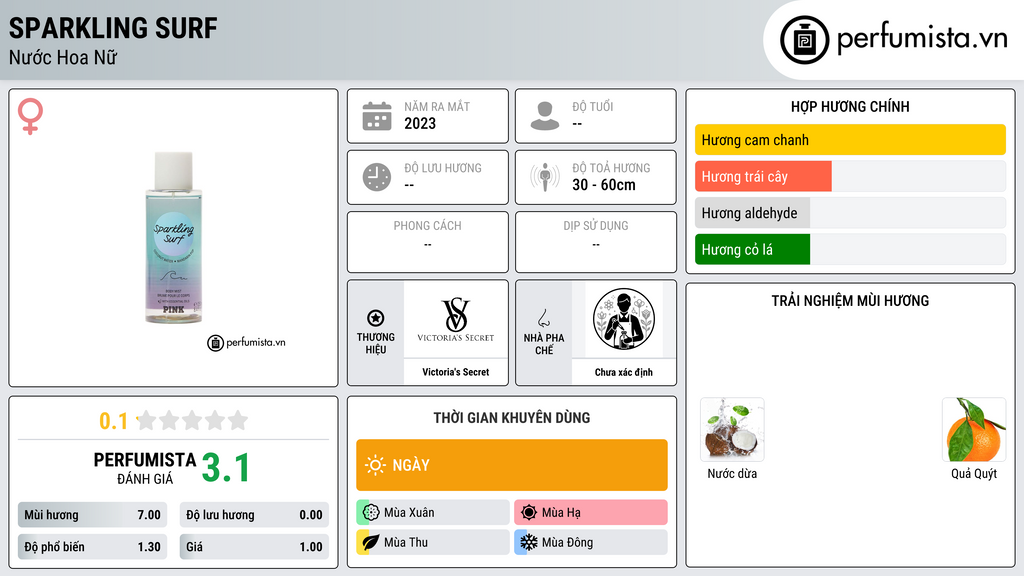The height and width of the screenshot is (576, 1024).
Task: Click the Mùa Thu season label
Action: point(406,542)
